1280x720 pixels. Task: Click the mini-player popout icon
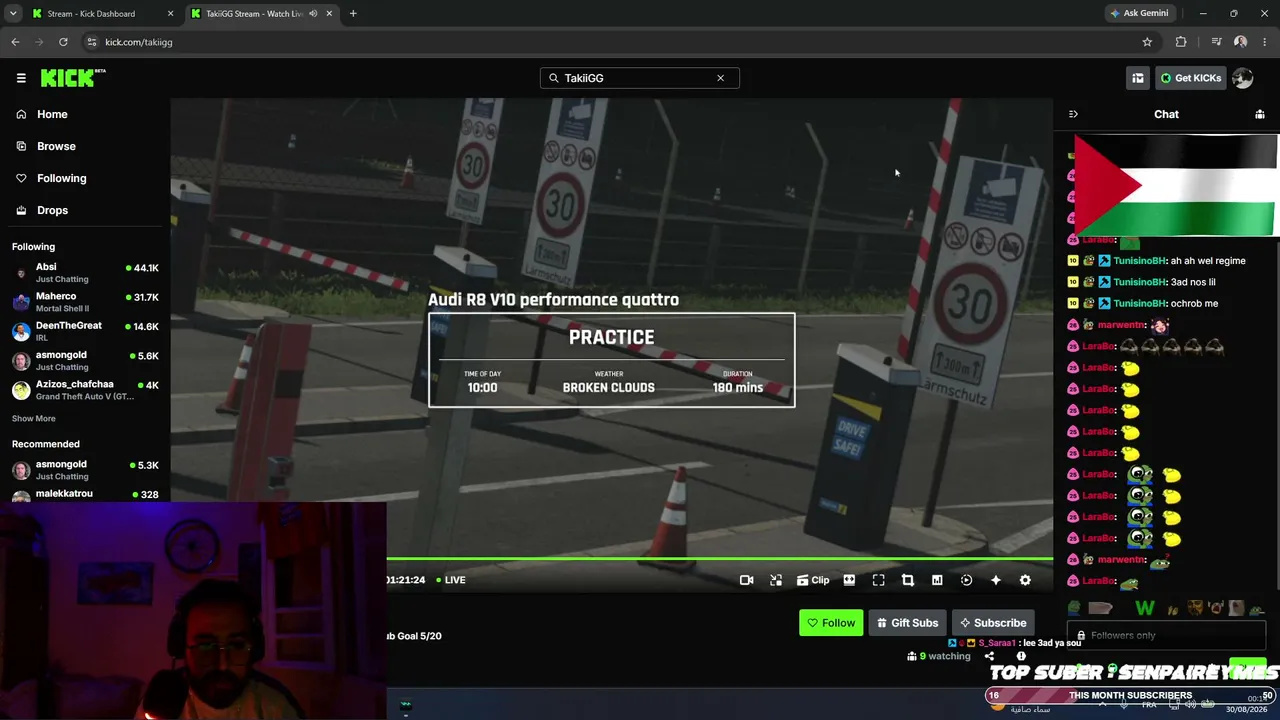776,580
